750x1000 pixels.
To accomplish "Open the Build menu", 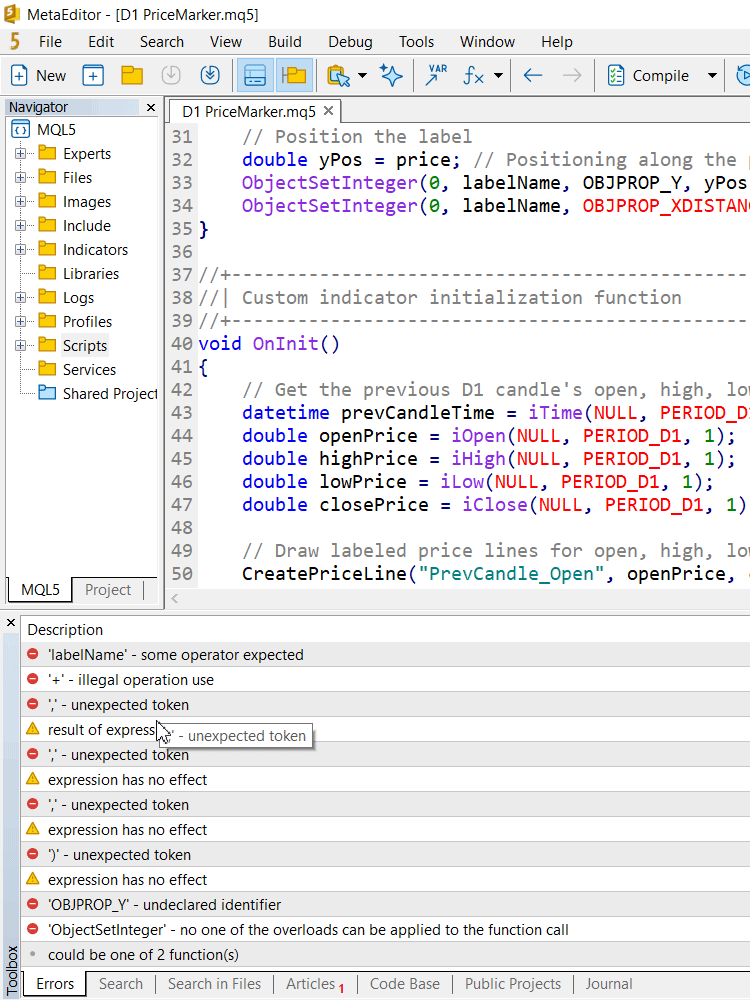I will click(284, 42).
